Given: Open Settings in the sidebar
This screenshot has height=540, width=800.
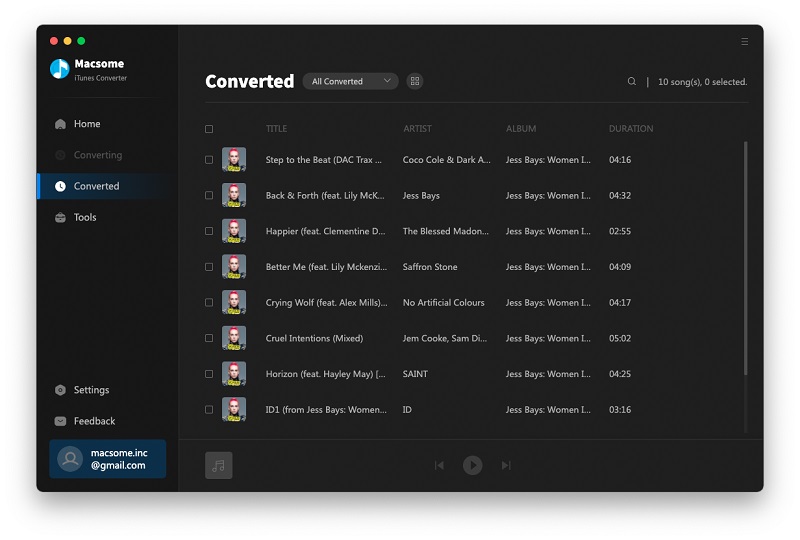Looking at the screenshot, I should [90, 390].
